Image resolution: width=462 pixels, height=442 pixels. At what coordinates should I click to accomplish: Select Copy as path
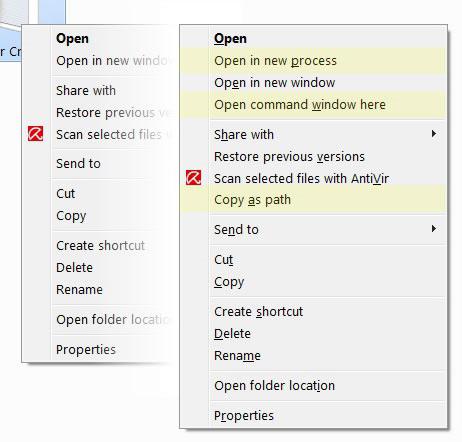point(313,200)
